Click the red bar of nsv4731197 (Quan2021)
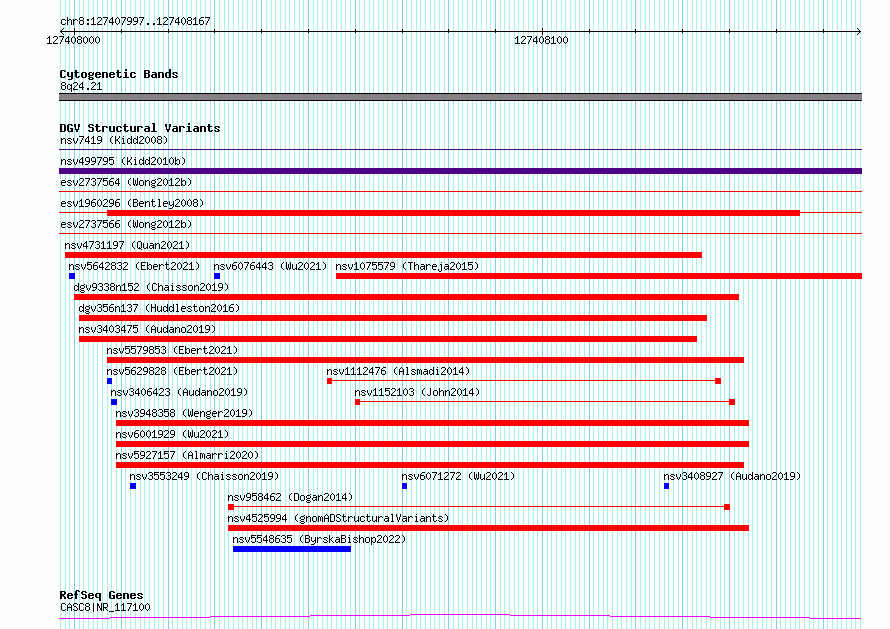Image resolution: width=890 pixels, height=629 pixels. pos(383,255)
